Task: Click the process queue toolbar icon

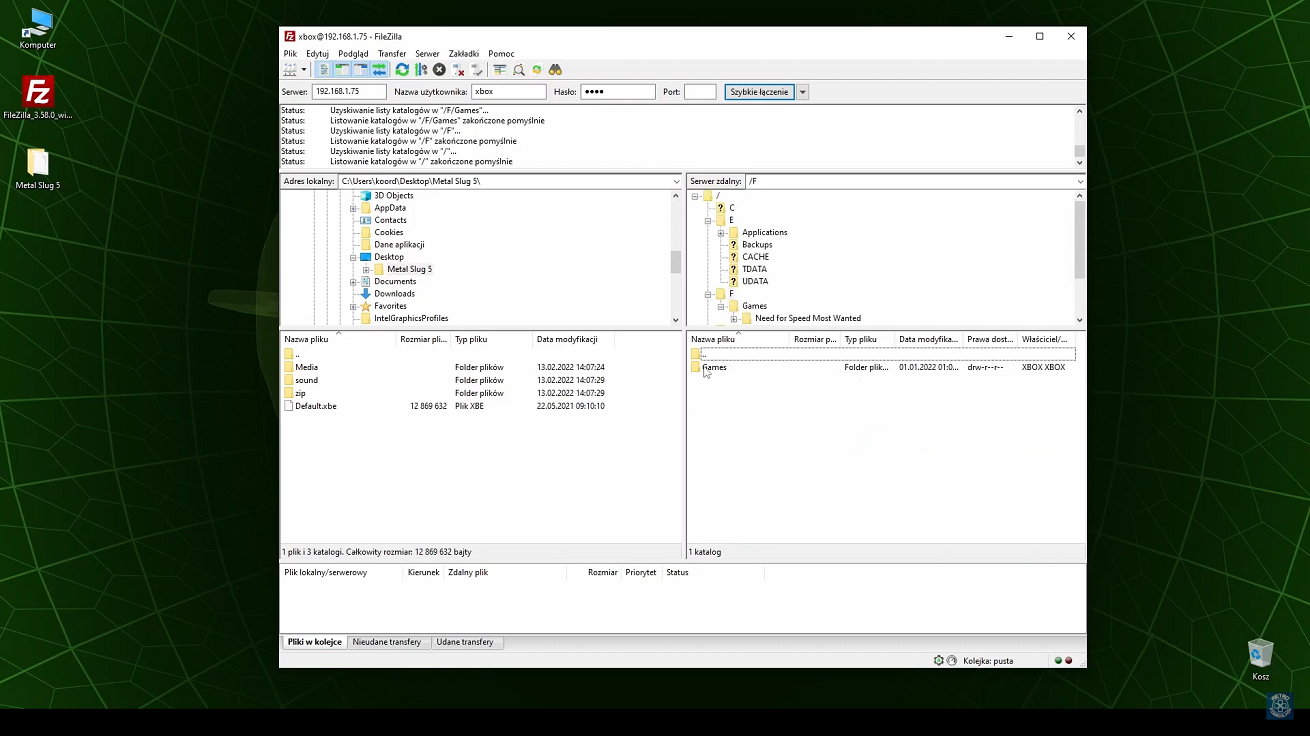Action: (421, 70)
